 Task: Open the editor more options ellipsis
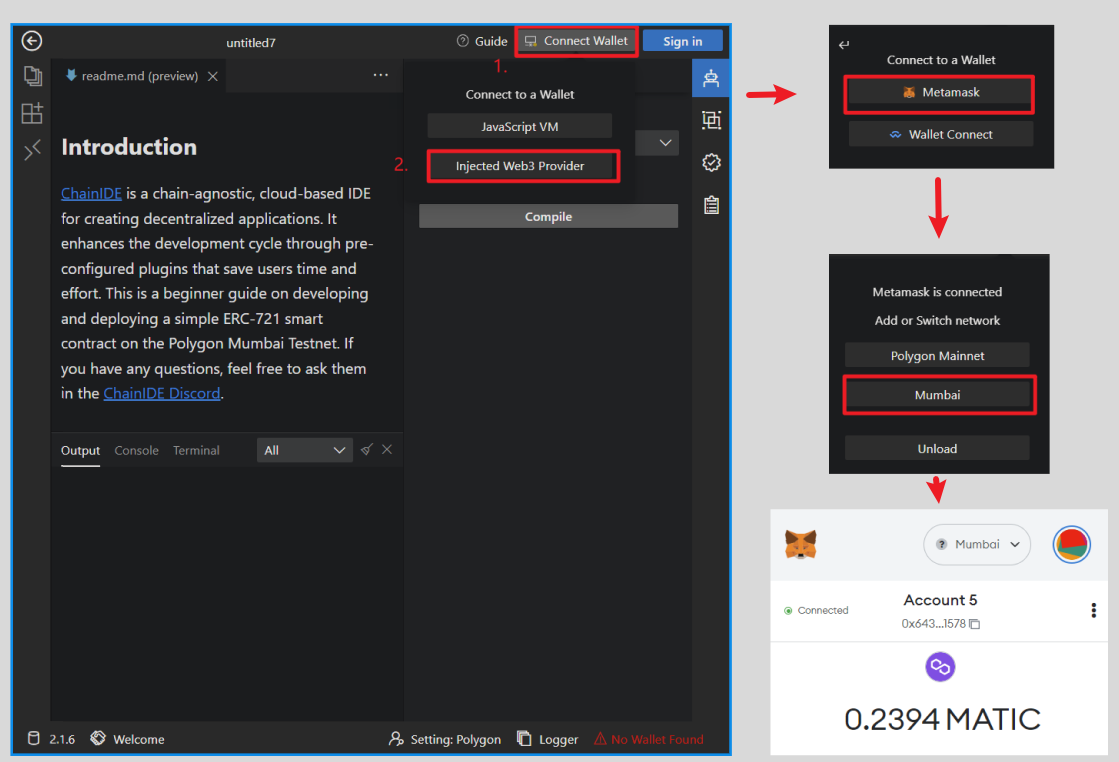point(380,75)
